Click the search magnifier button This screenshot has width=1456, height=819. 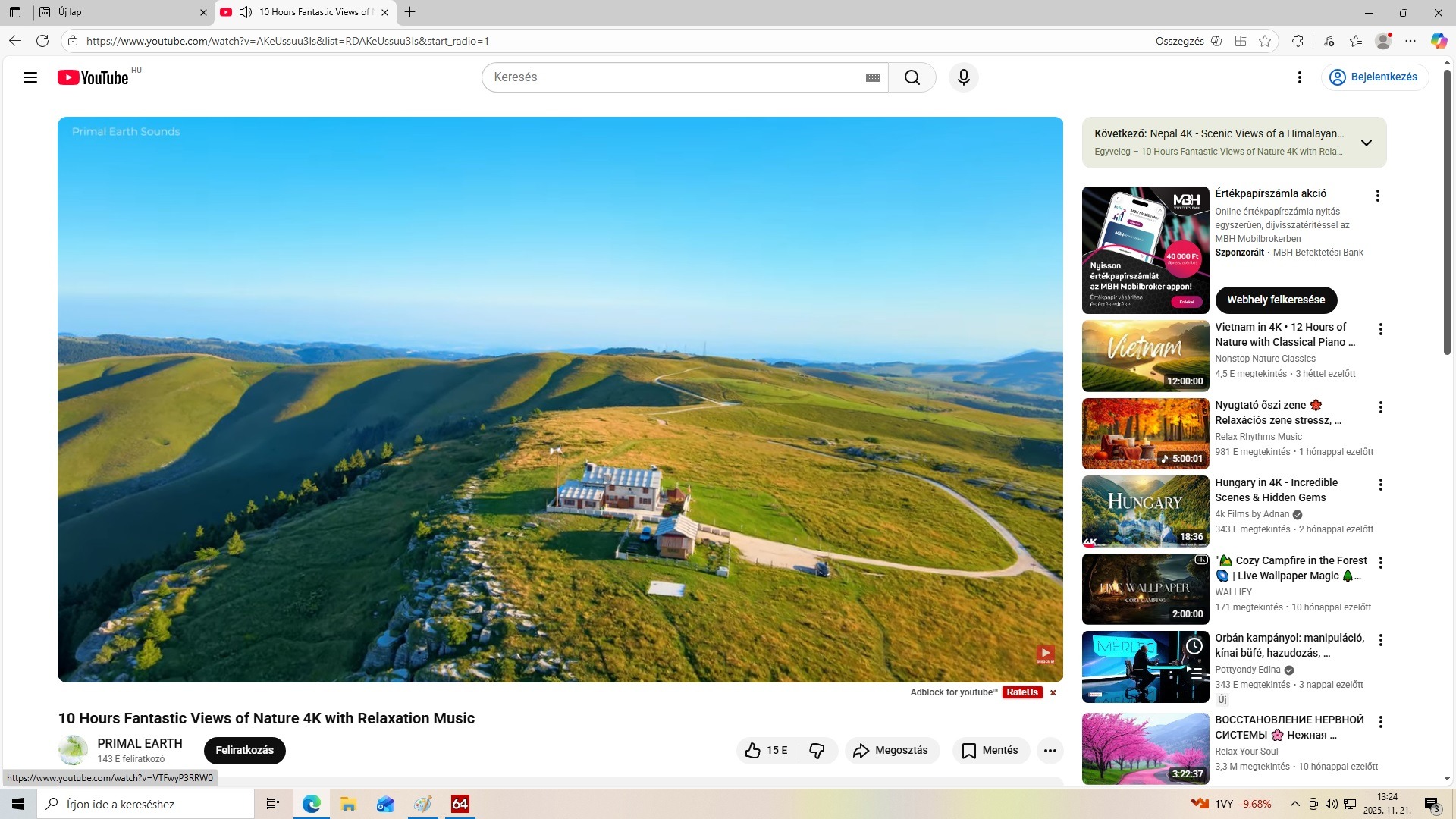(912, 77)
